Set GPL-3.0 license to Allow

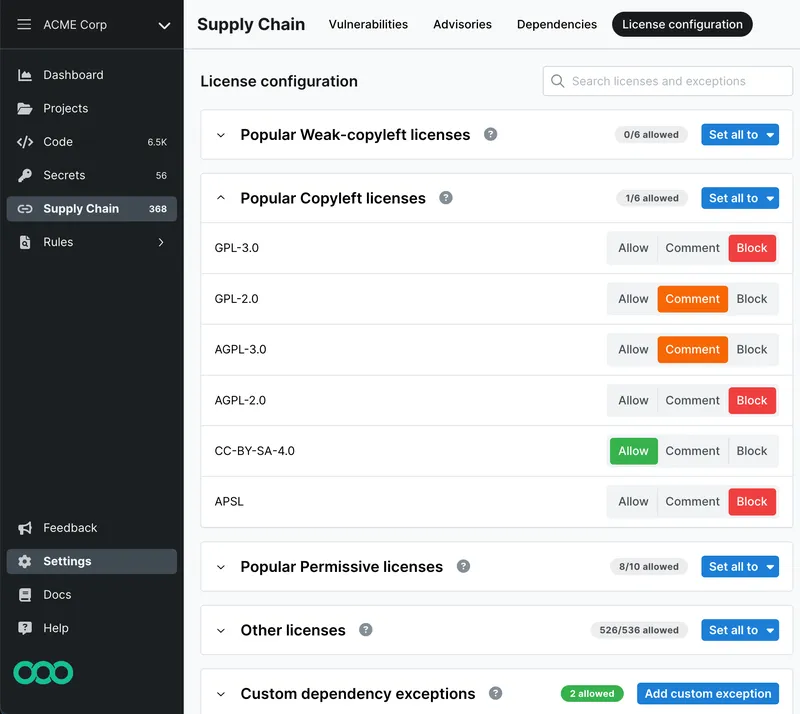[633, 248]
